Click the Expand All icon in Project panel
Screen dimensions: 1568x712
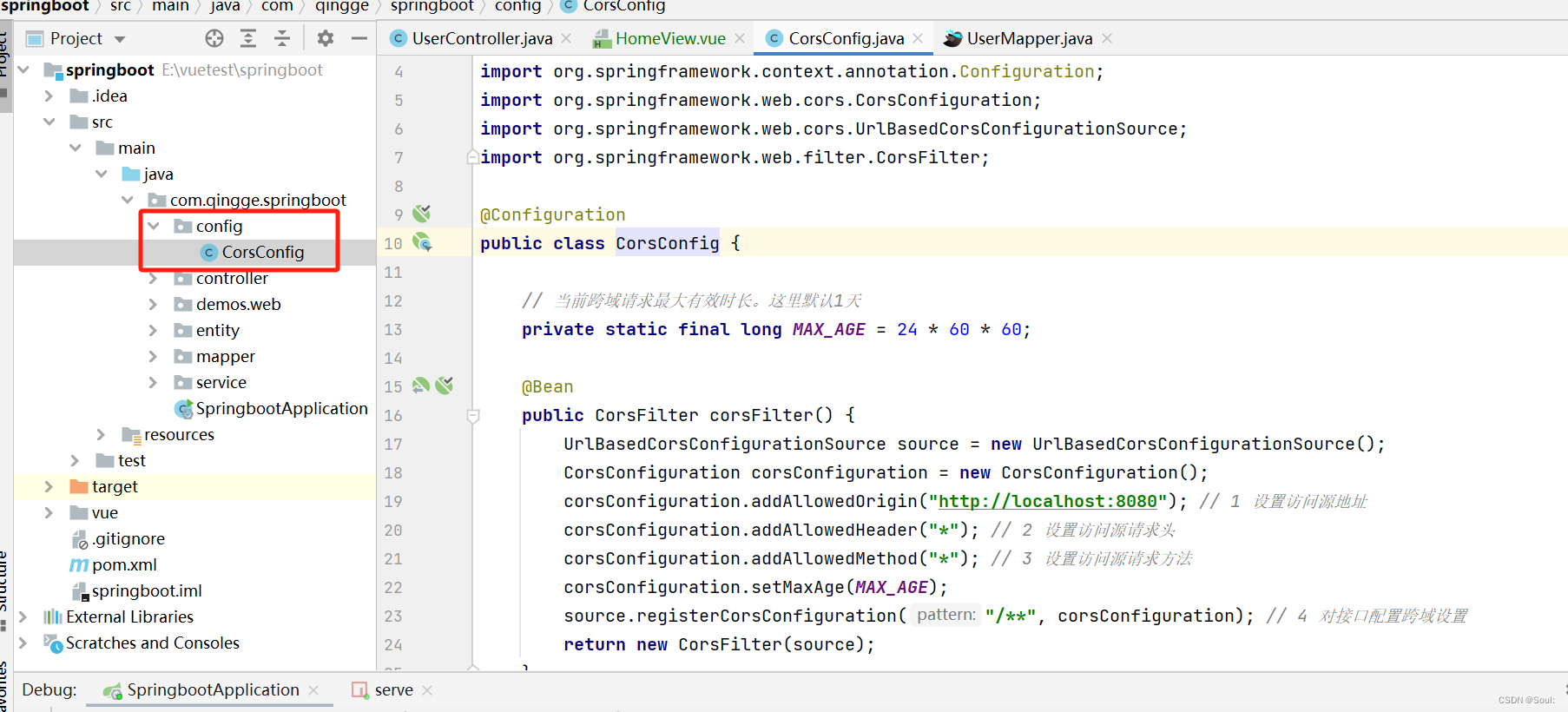248,38
